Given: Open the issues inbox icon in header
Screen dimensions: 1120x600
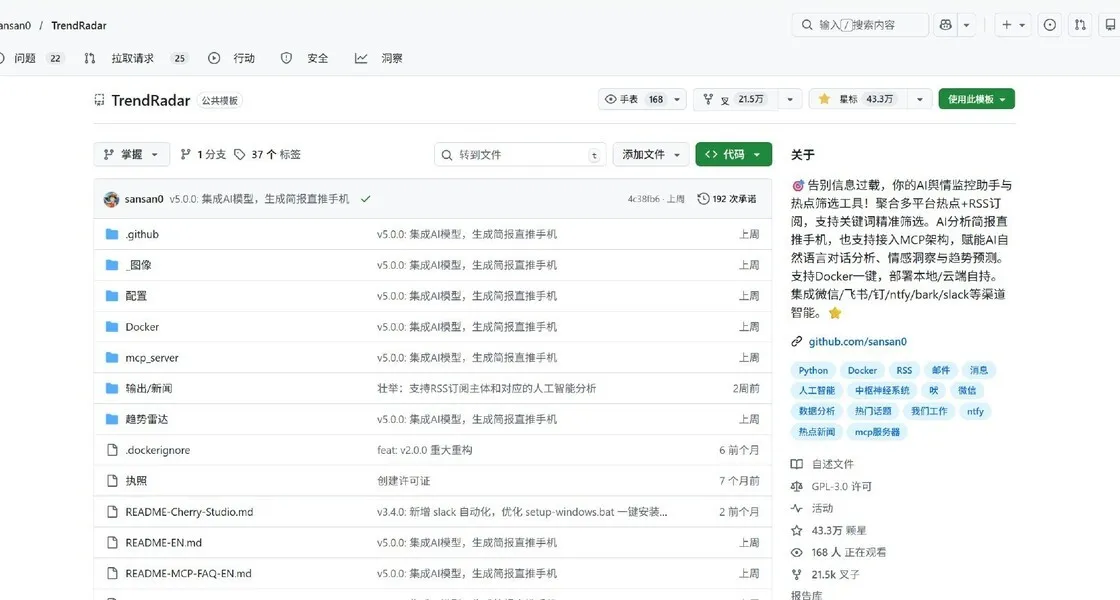Looking at the screenshot, I should point(1049,25).
